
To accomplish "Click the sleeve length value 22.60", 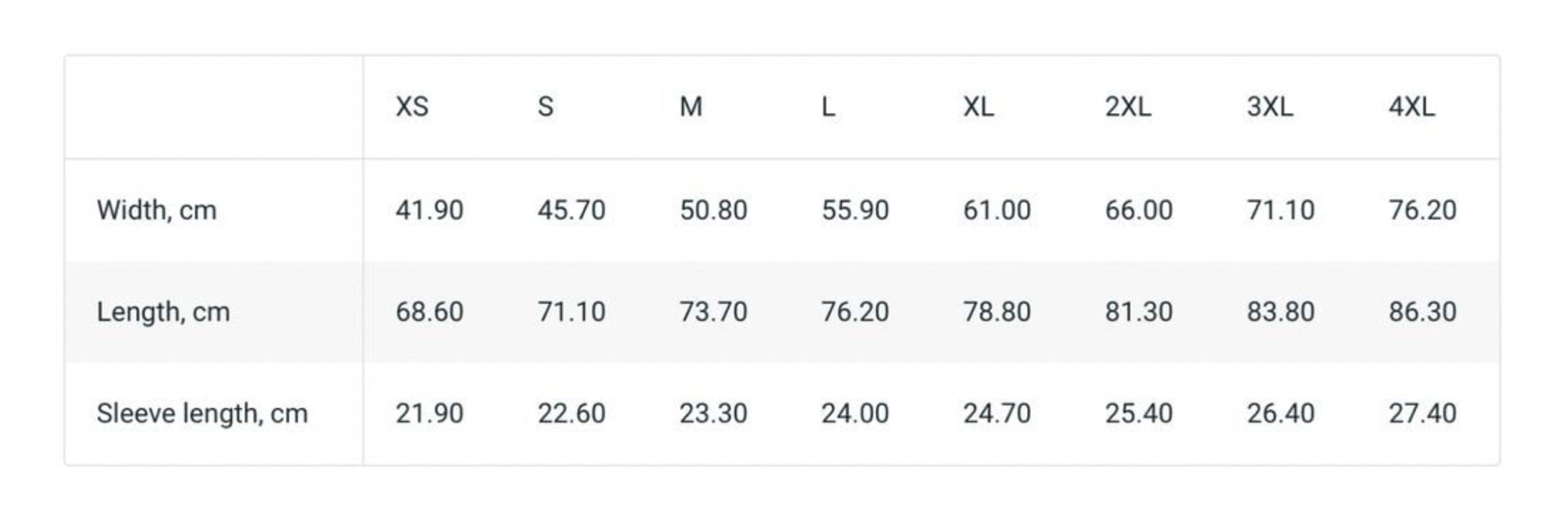I will (x=571, y=414).
